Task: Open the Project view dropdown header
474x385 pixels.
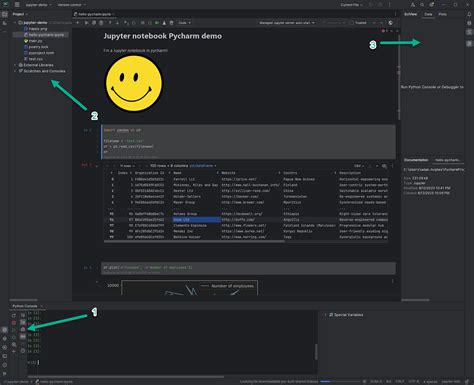Action: pyautogui.click(x=20, y=14)
